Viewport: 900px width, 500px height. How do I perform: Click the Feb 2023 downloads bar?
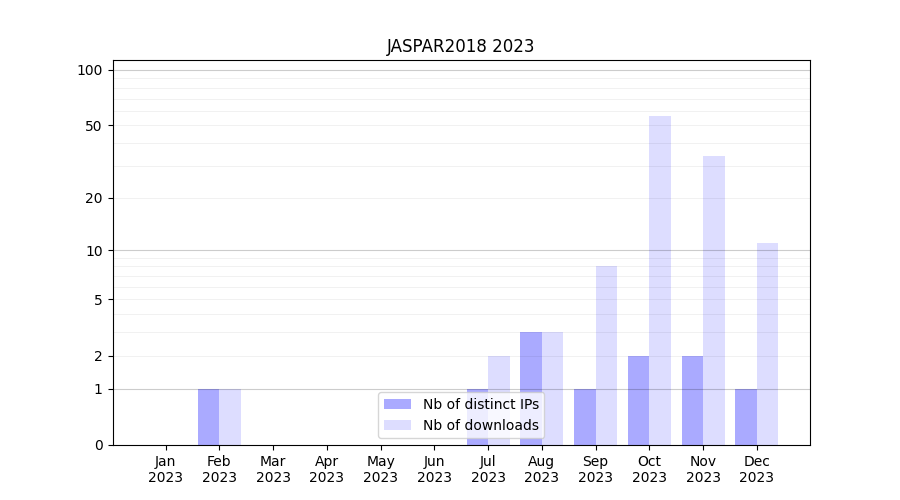[230, 417]
